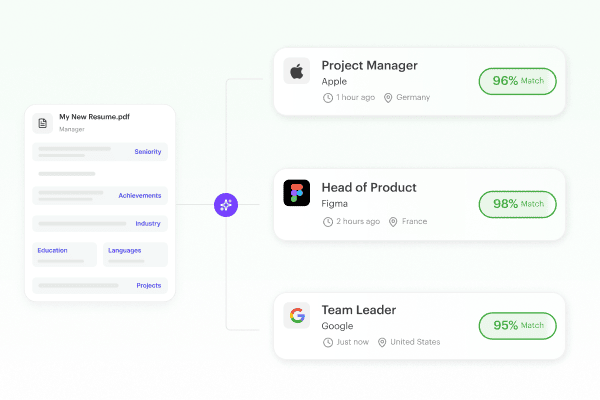Select the Seniority tag in resume
The height and width of the screenshot is (400, 600).
coord(148,152)
